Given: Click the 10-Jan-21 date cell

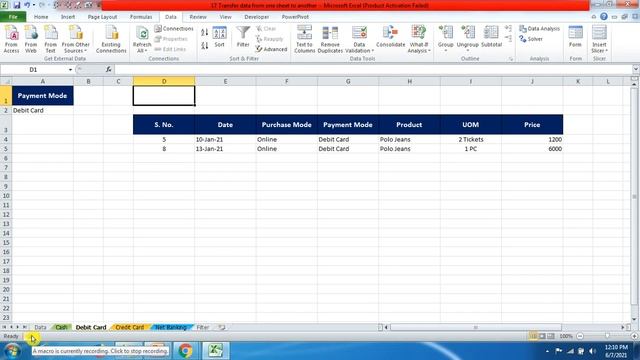Looking at the screenshot, I should [x=225, y=139].
